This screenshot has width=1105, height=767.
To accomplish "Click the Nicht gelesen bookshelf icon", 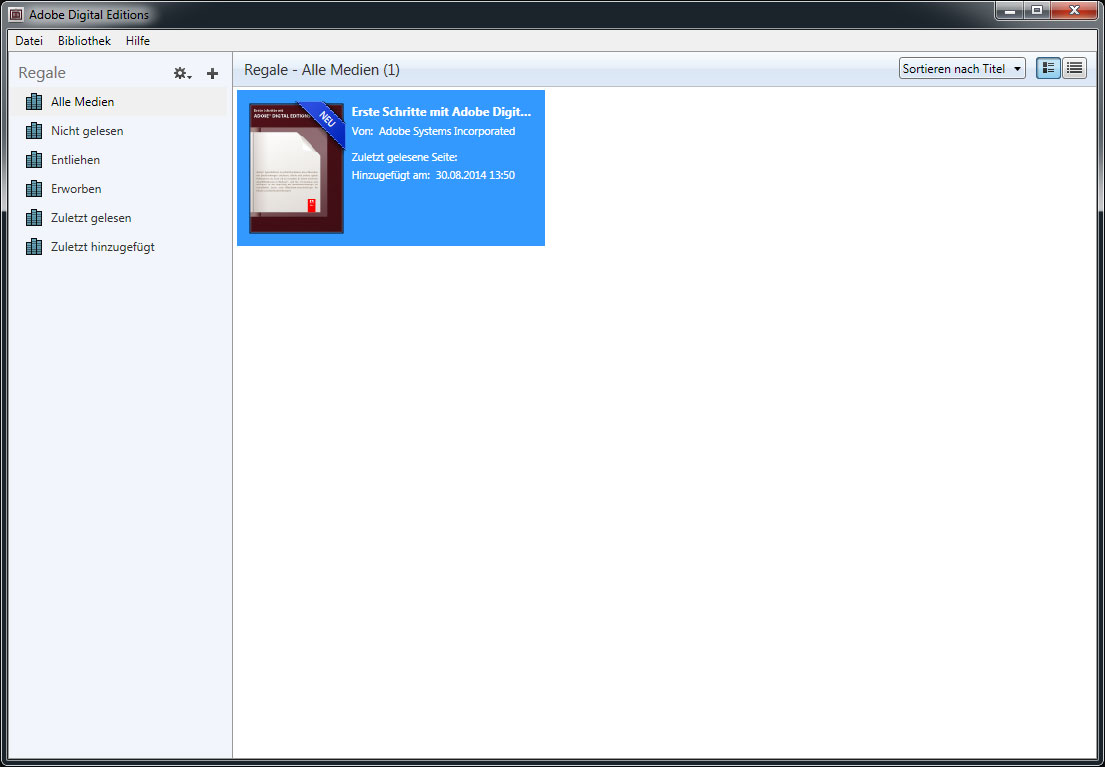I will (34, 131).
